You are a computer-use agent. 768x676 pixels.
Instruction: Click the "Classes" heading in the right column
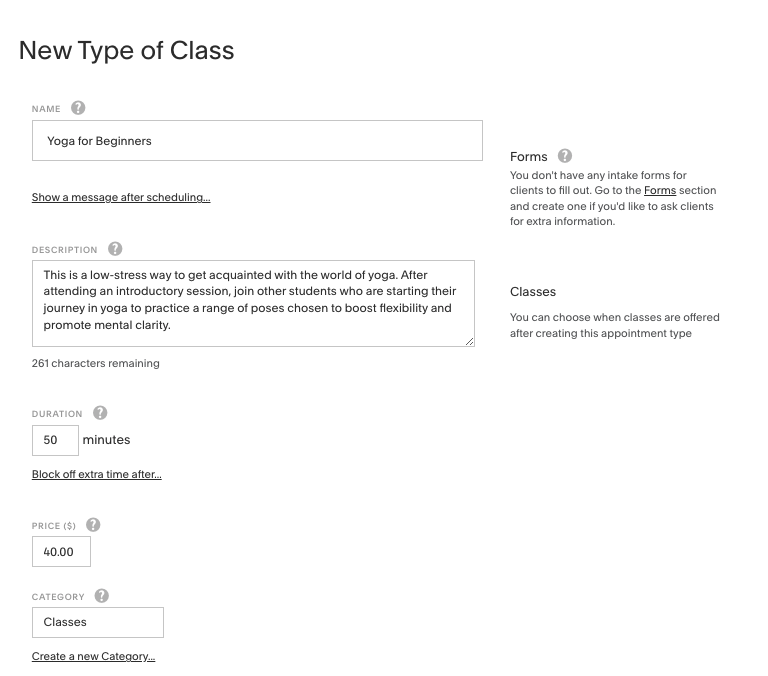533,292
